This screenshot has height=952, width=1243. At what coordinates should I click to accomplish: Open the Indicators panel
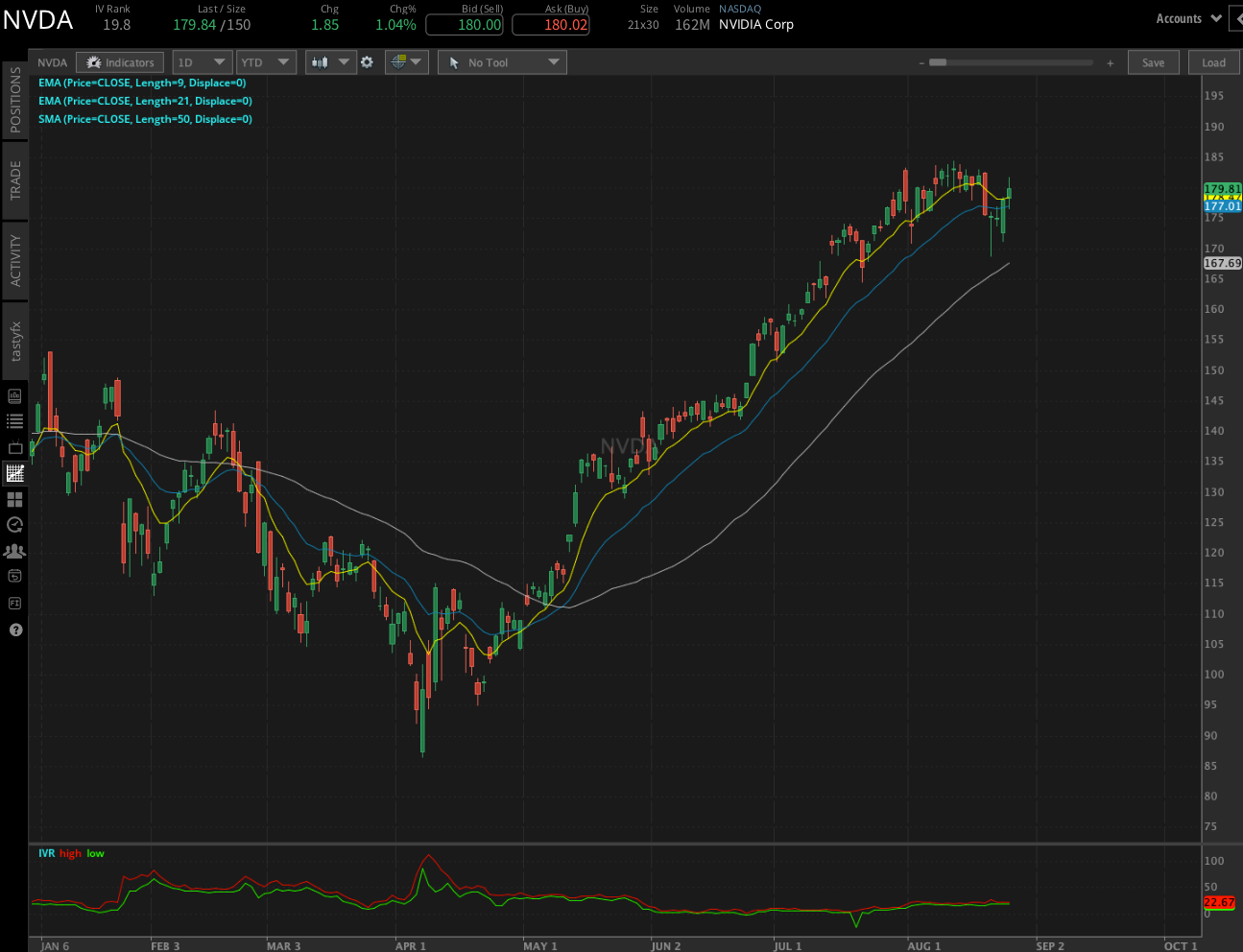pyautogui.click(x=119, y=61)
